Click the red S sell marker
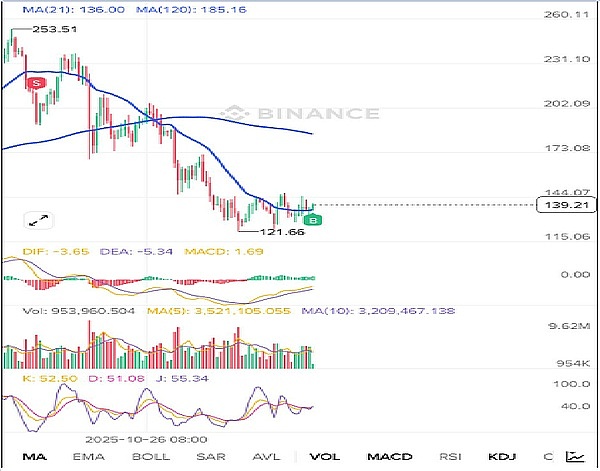Viewport: 600px width, 471px height. click(36, 83)
